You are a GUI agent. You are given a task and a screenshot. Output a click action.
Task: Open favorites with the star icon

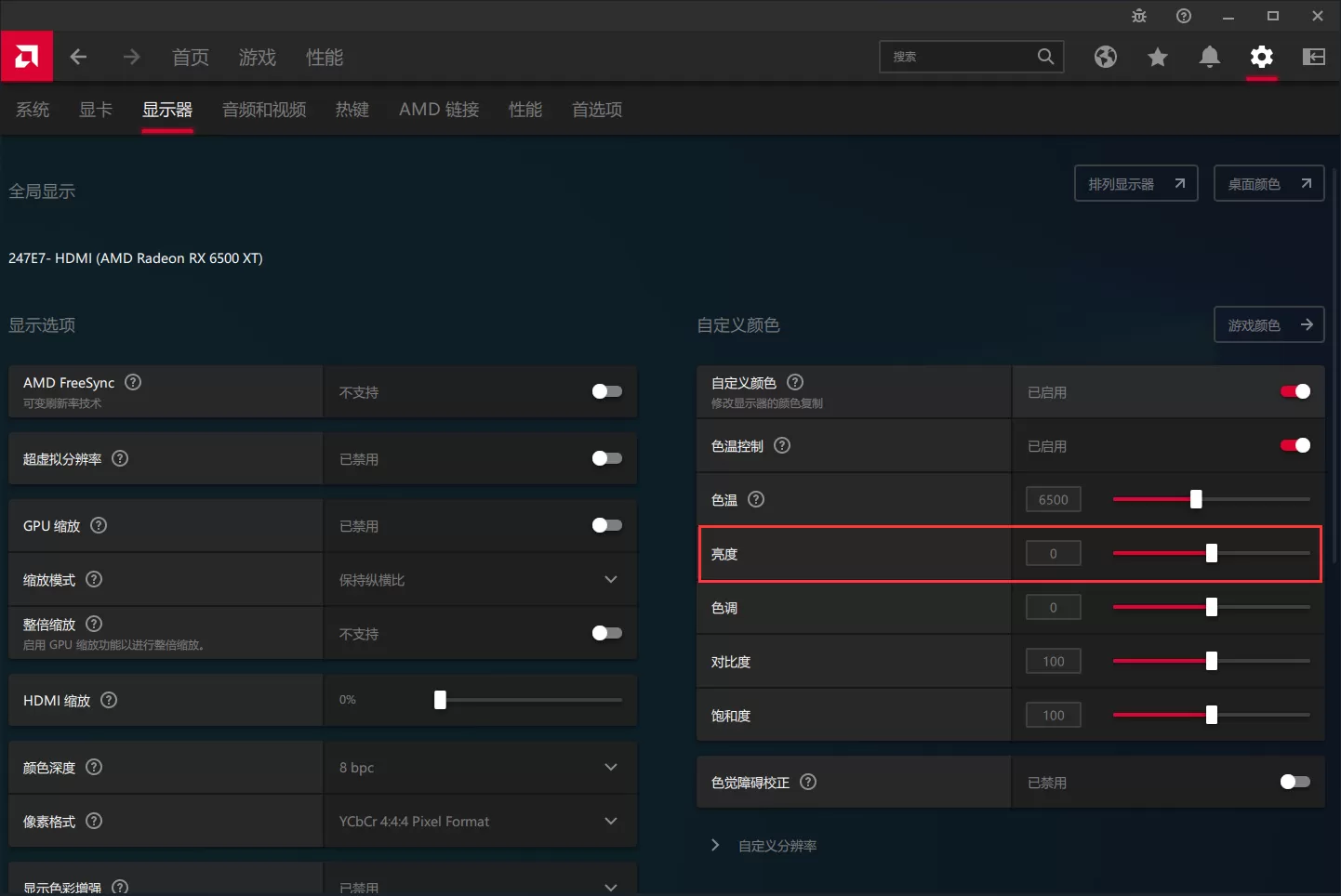(1157, 57)
